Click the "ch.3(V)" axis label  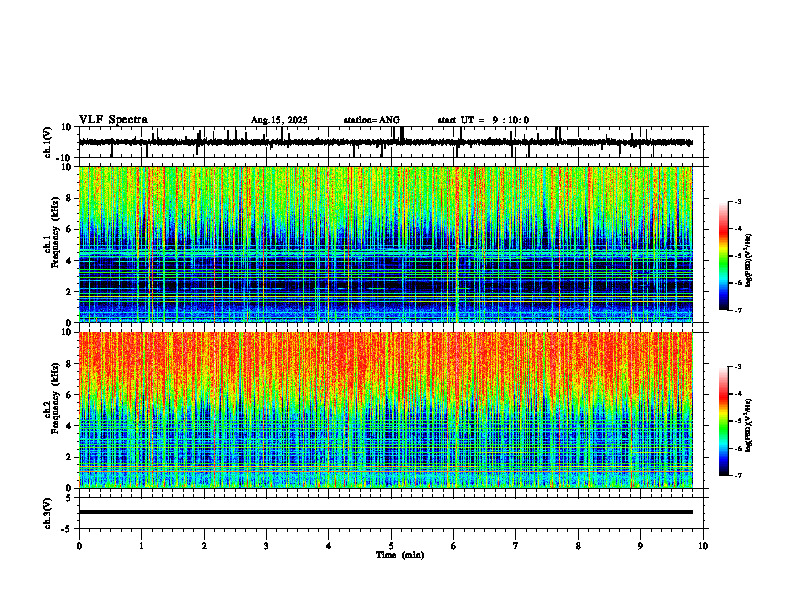coord(48,513)
